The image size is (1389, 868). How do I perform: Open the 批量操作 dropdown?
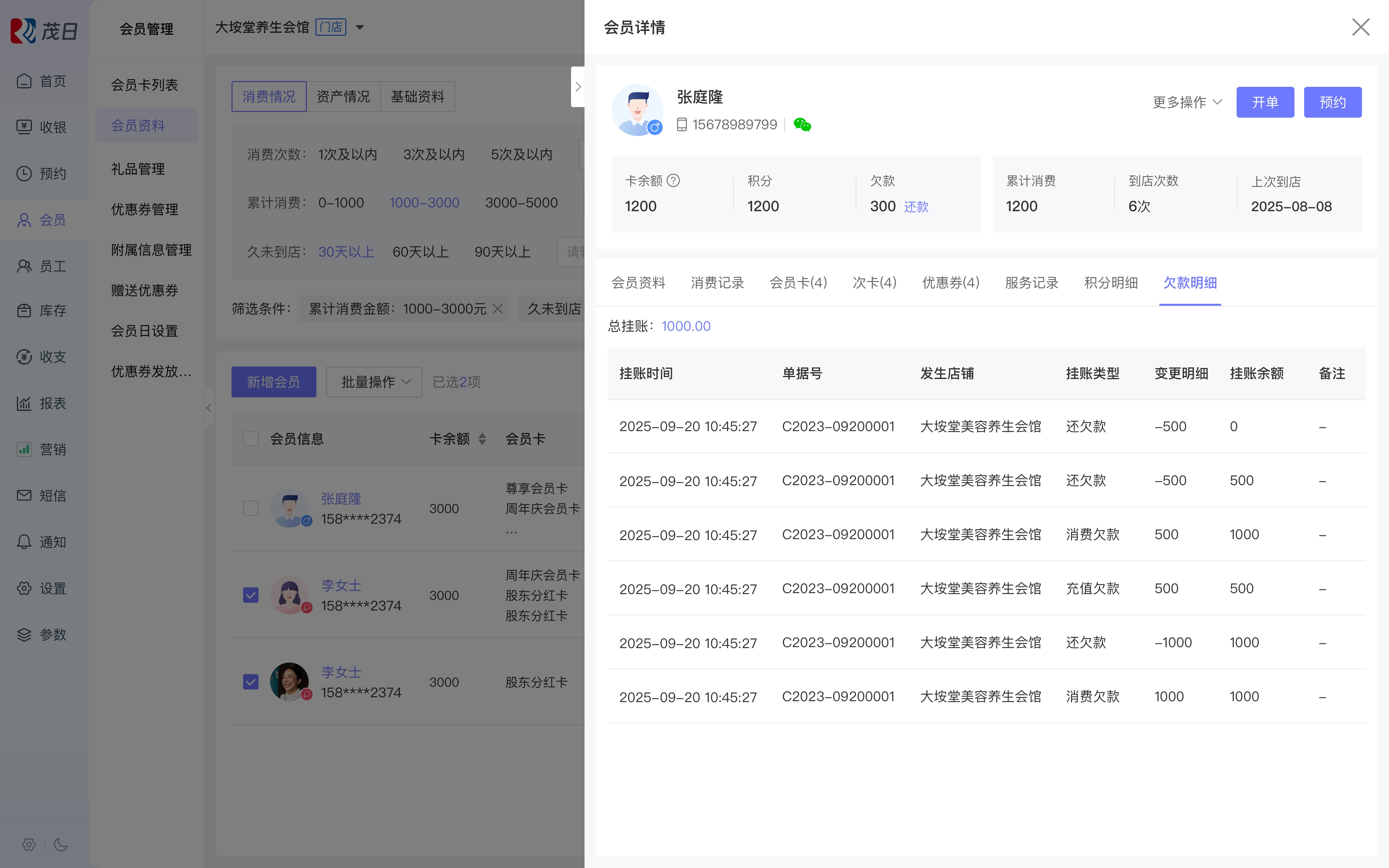point(374,382)
